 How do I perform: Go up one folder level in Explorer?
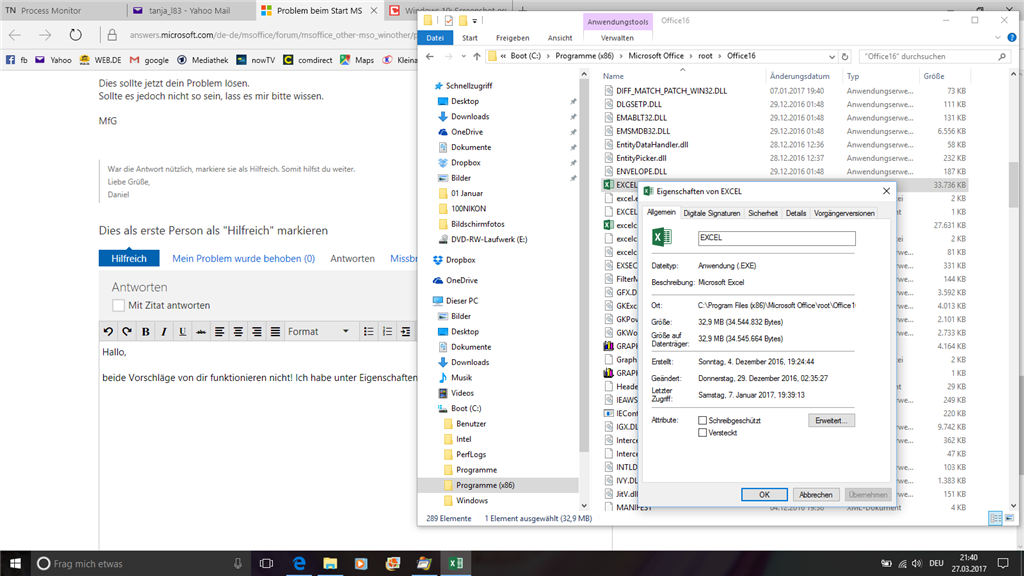[477, 56]
